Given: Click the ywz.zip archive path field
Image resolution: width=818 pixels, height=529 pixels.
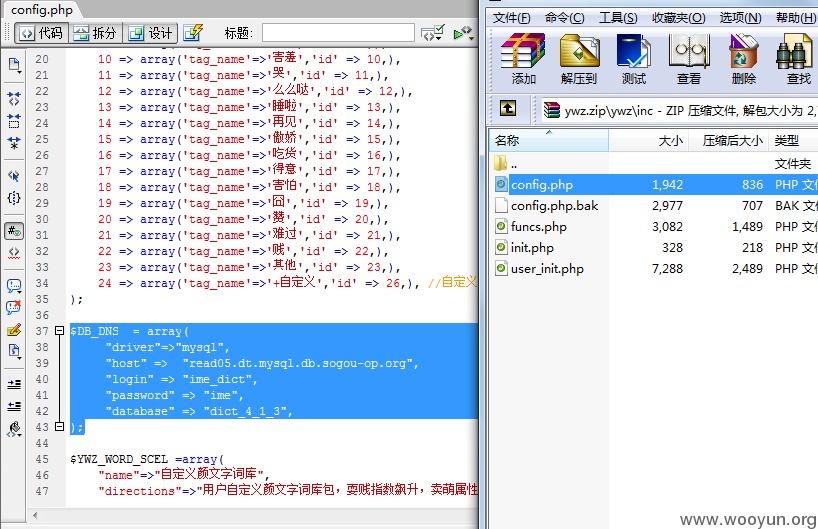Looking at the screenshot, I should 679,110.
